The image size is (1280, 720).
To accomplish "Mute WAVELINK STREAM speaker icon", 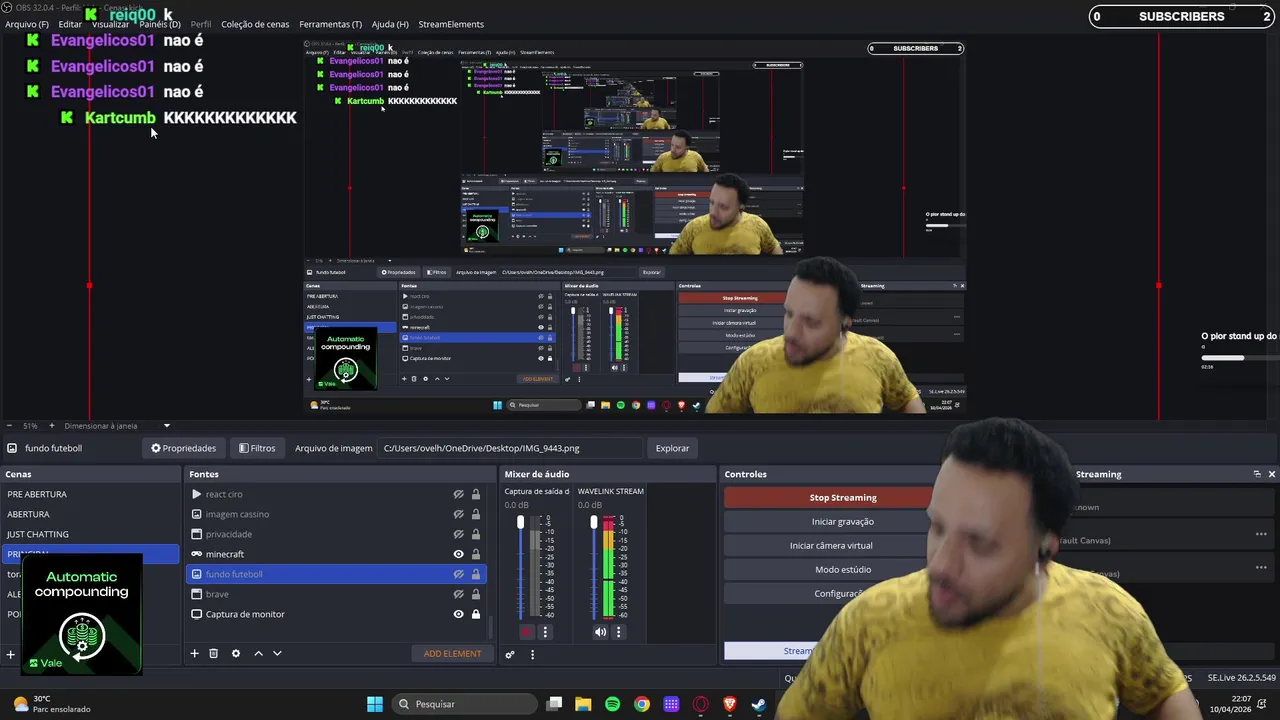I will click(600, 632).
